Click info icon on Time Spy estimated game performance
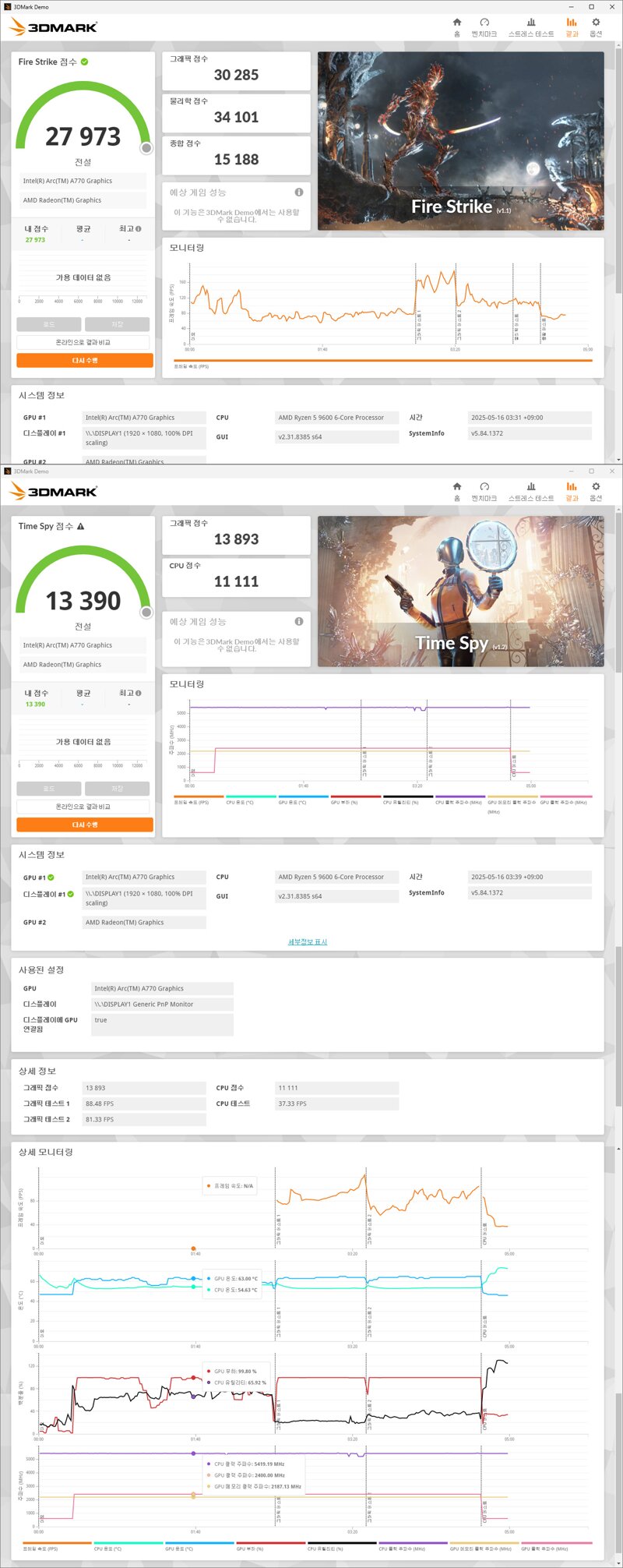 pos(299,622)
